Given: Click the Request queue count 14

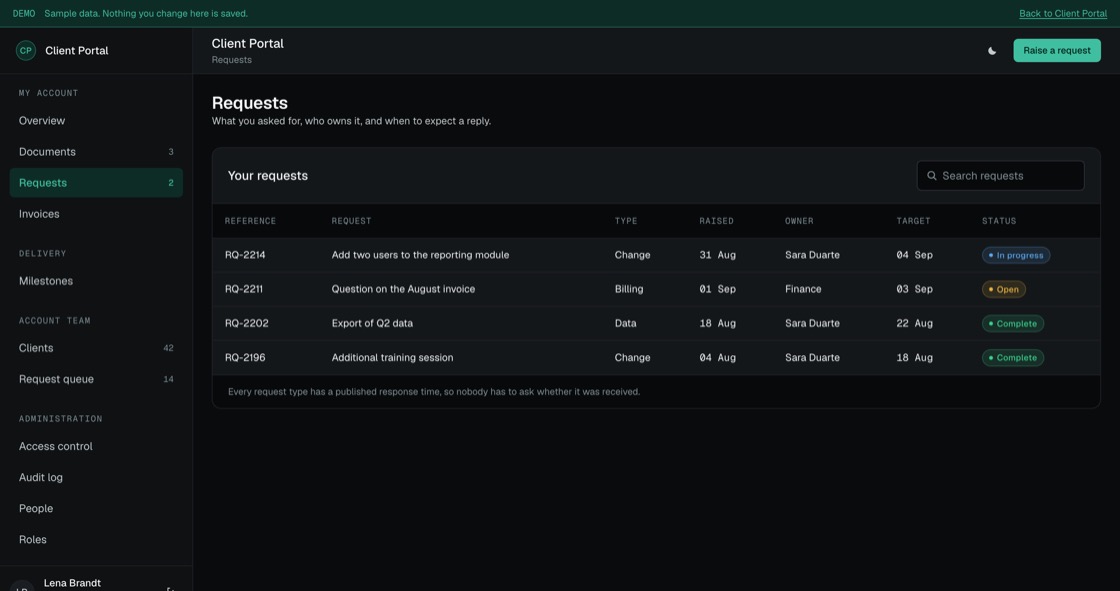Looking at the screenshot, I should tap(169, 379).
